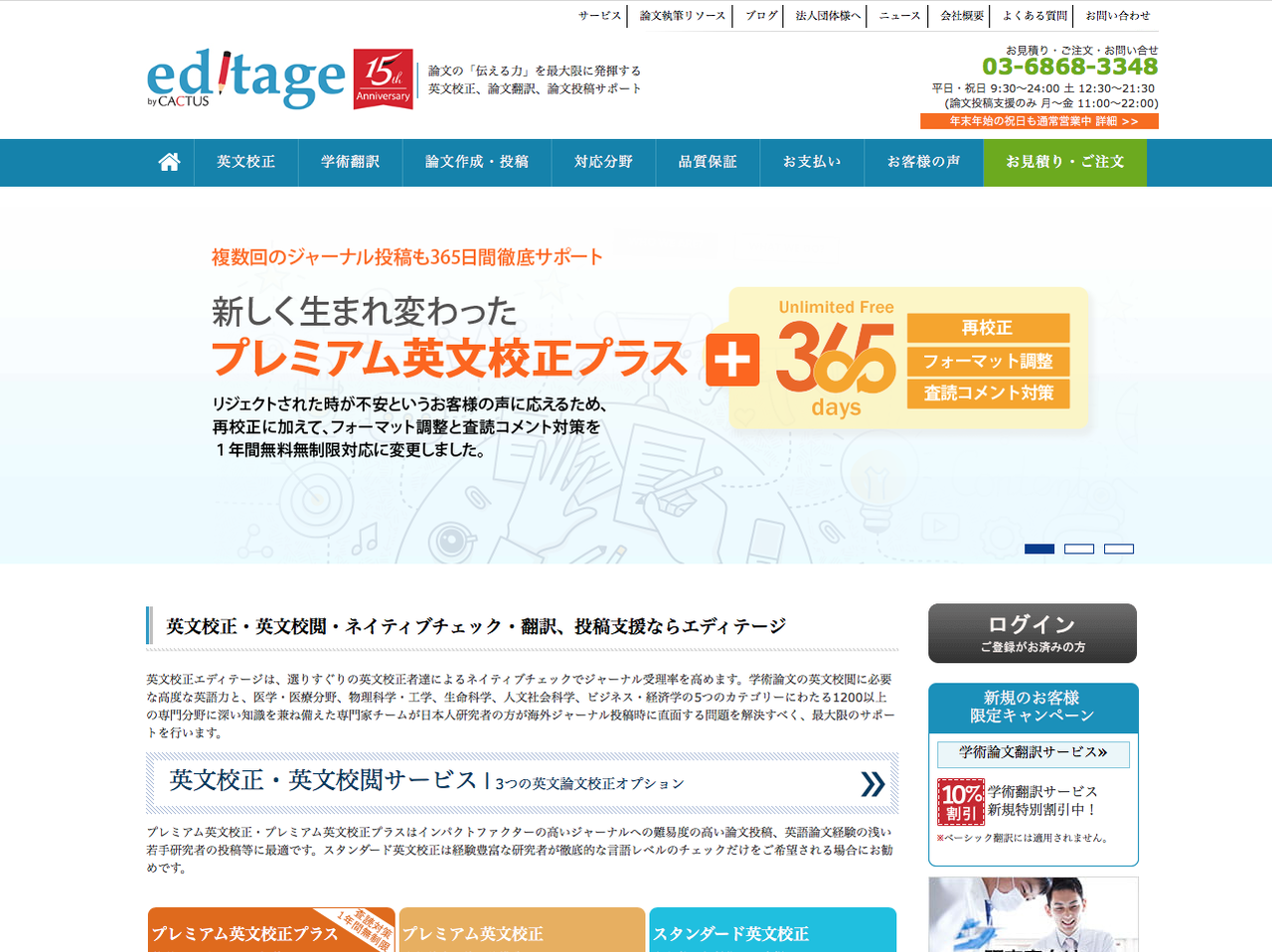Open the 会社概要 top link
1272x952 pixels.
(963, 16)
